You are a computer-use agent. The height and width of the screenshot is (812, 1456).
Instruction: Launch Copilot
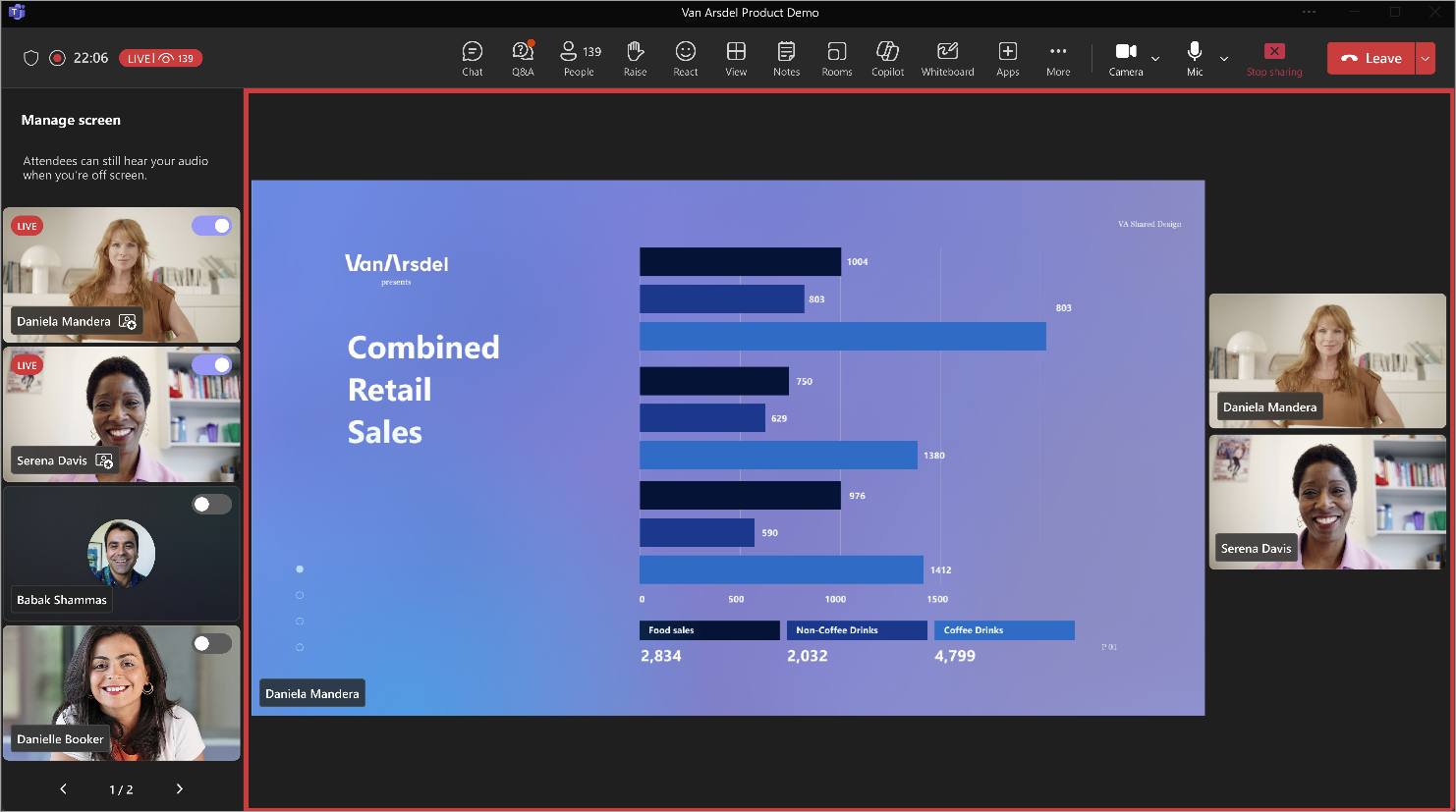[887, 59]
